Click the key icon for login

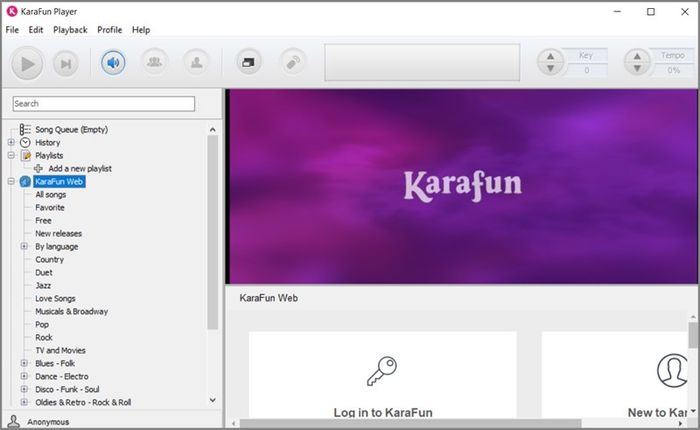coord(382,371)
